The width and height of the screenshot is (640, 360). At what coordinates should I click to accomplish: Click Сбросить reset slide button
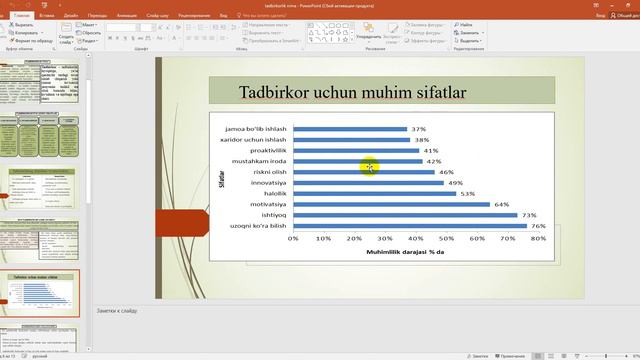click(89, 33)
